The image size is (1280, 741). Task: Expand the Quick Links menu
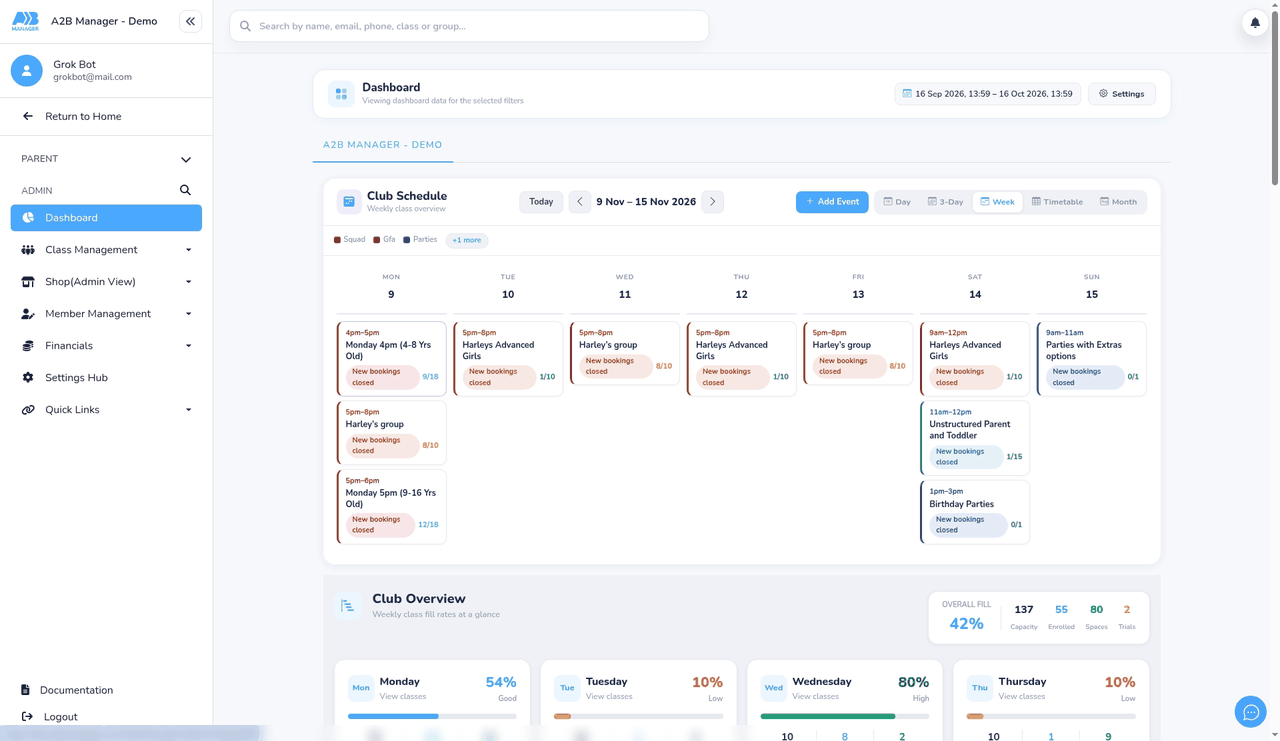106,410
